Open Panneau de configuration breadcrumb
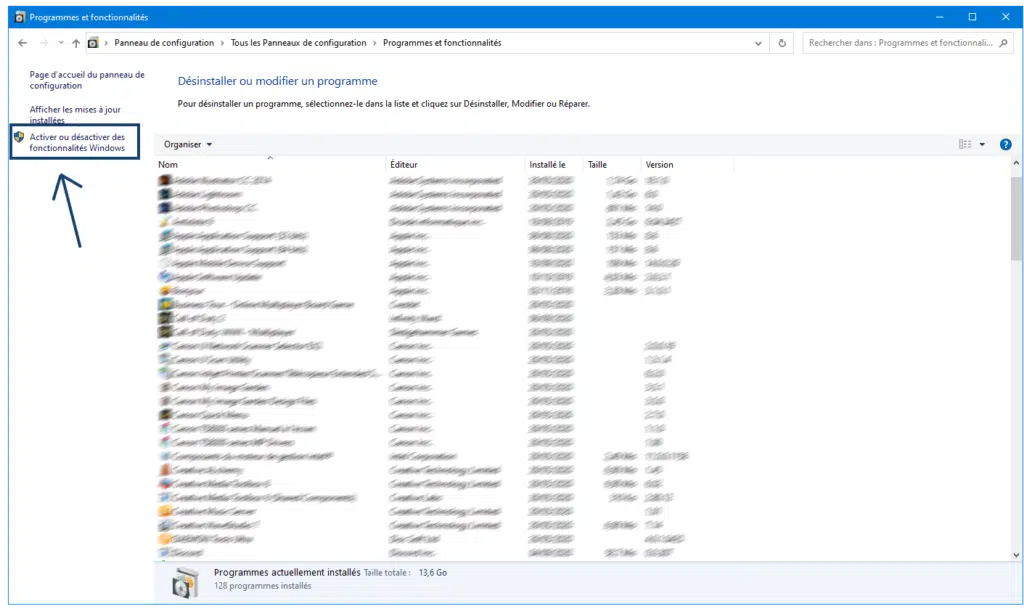The width and height of the screenshot is (1024, 609). pyautogui.click(x=164, y=43)
